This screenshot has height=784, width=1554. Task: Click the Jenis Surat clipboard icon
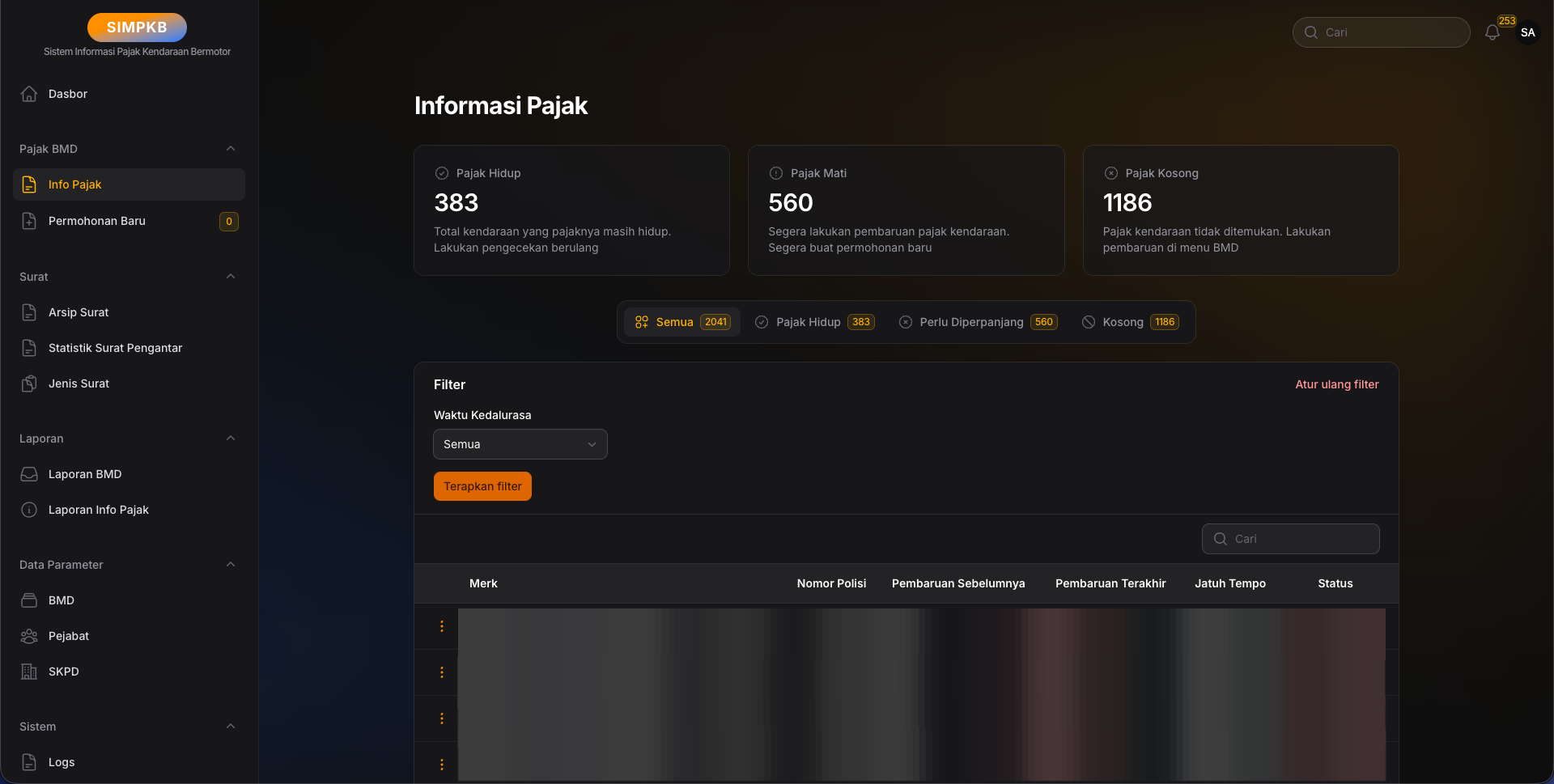[x=29, y=384]
